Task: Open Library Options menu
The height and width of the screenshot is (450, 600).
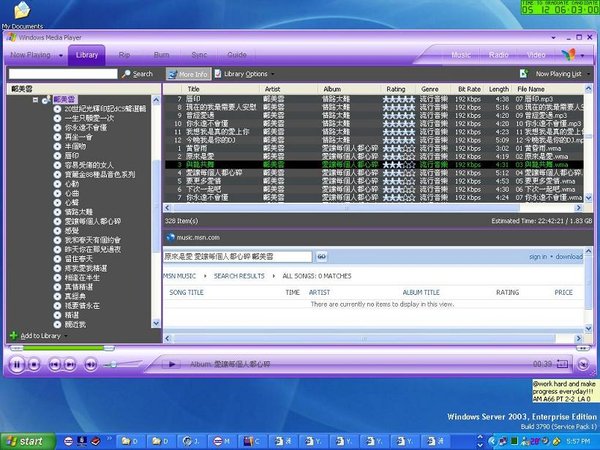Action: 244,74
